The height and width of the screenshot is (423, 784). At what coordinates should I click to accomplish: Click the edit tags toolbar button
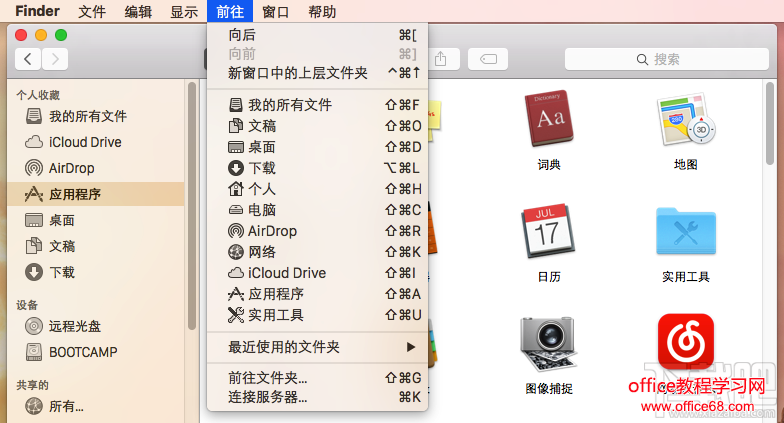point(488,59)
